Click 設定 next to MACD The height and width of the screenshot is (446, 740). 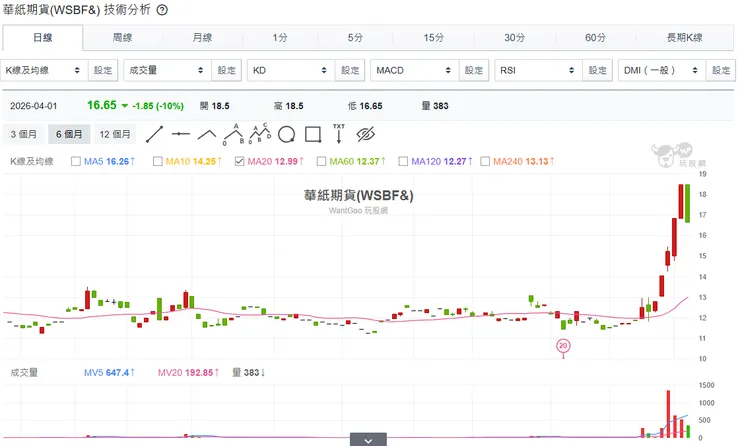coord(474,70)
